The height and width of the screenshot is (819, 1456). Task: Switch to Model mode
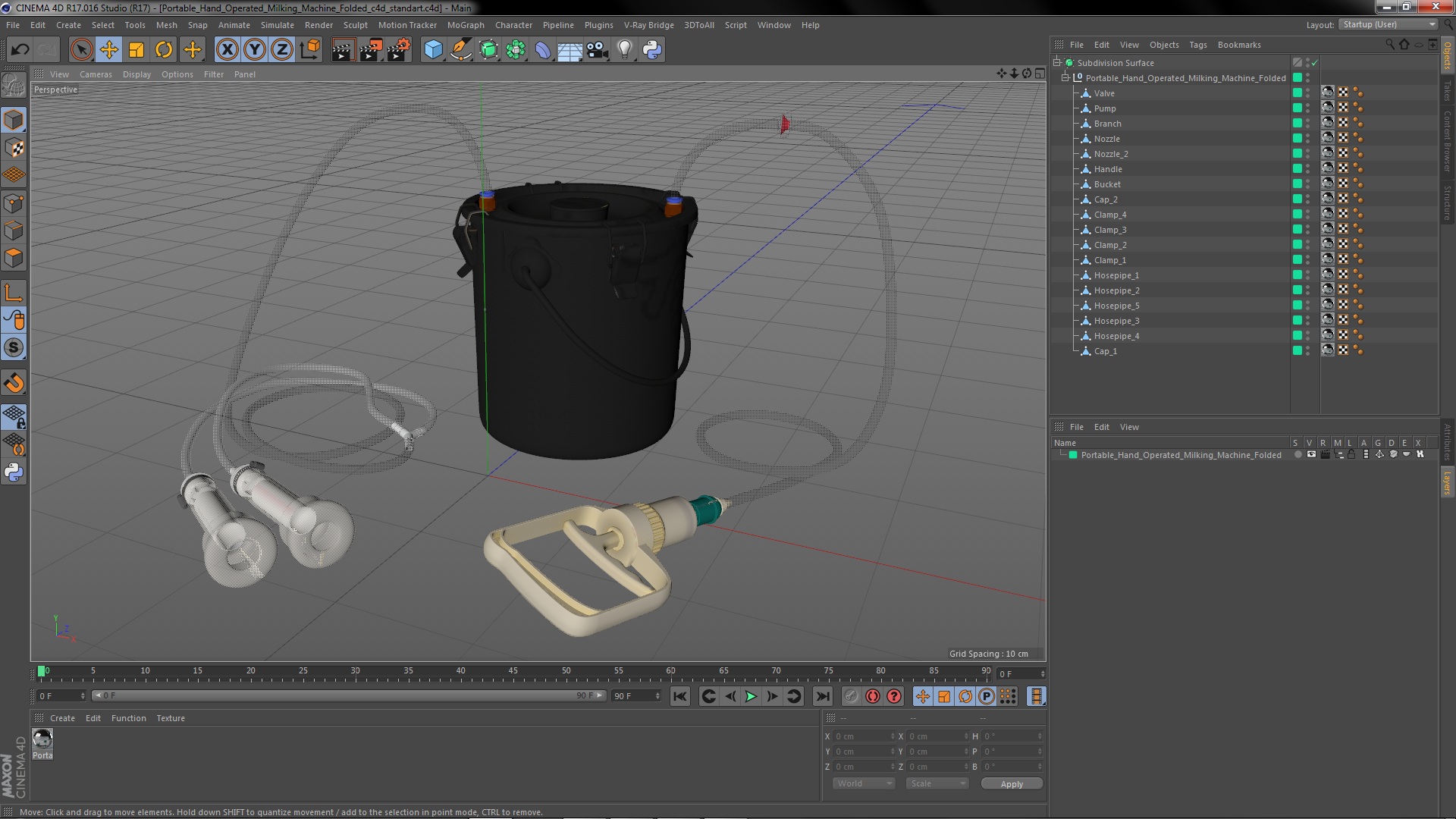tap(14, 120)
